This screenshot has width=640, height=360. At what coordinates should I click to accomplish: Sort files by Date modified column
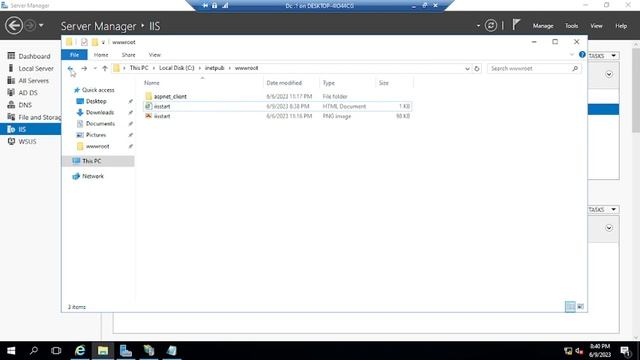[291, 83]
